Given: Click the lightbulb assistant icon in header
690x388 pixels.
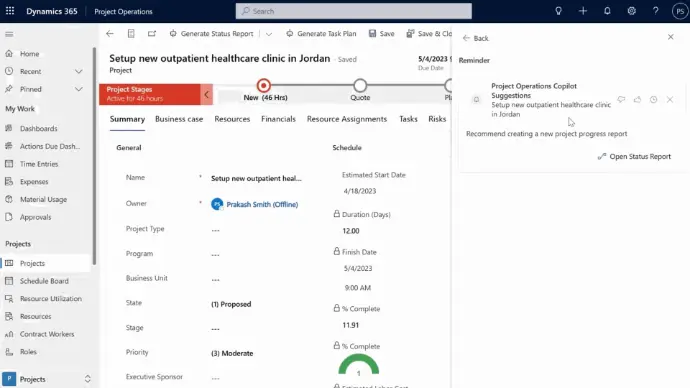Looking at the screenshot, I should click(x=558, y=11).
